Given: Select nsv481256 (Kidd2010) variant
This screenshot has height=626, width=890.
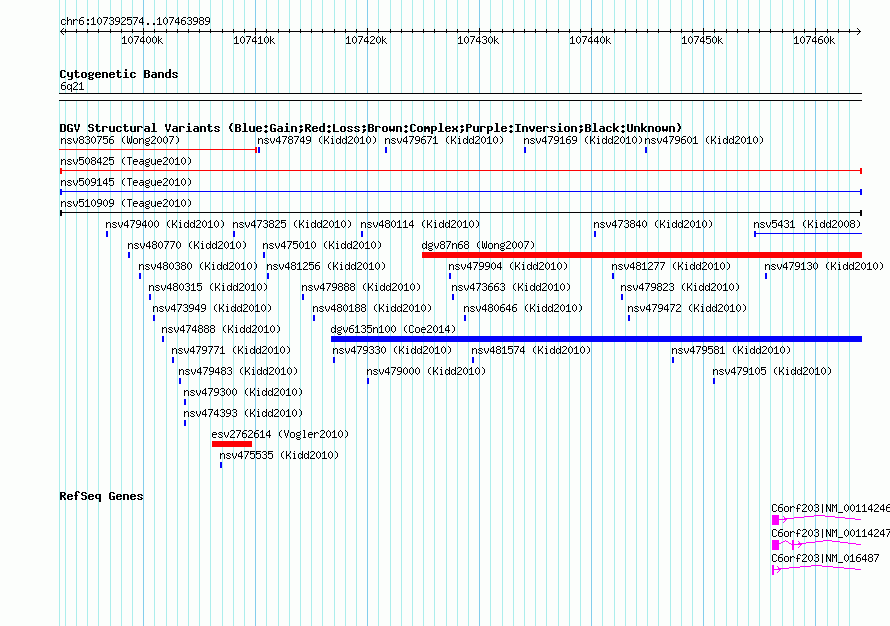Looking at the screenshot, I should tap(326, 266).
